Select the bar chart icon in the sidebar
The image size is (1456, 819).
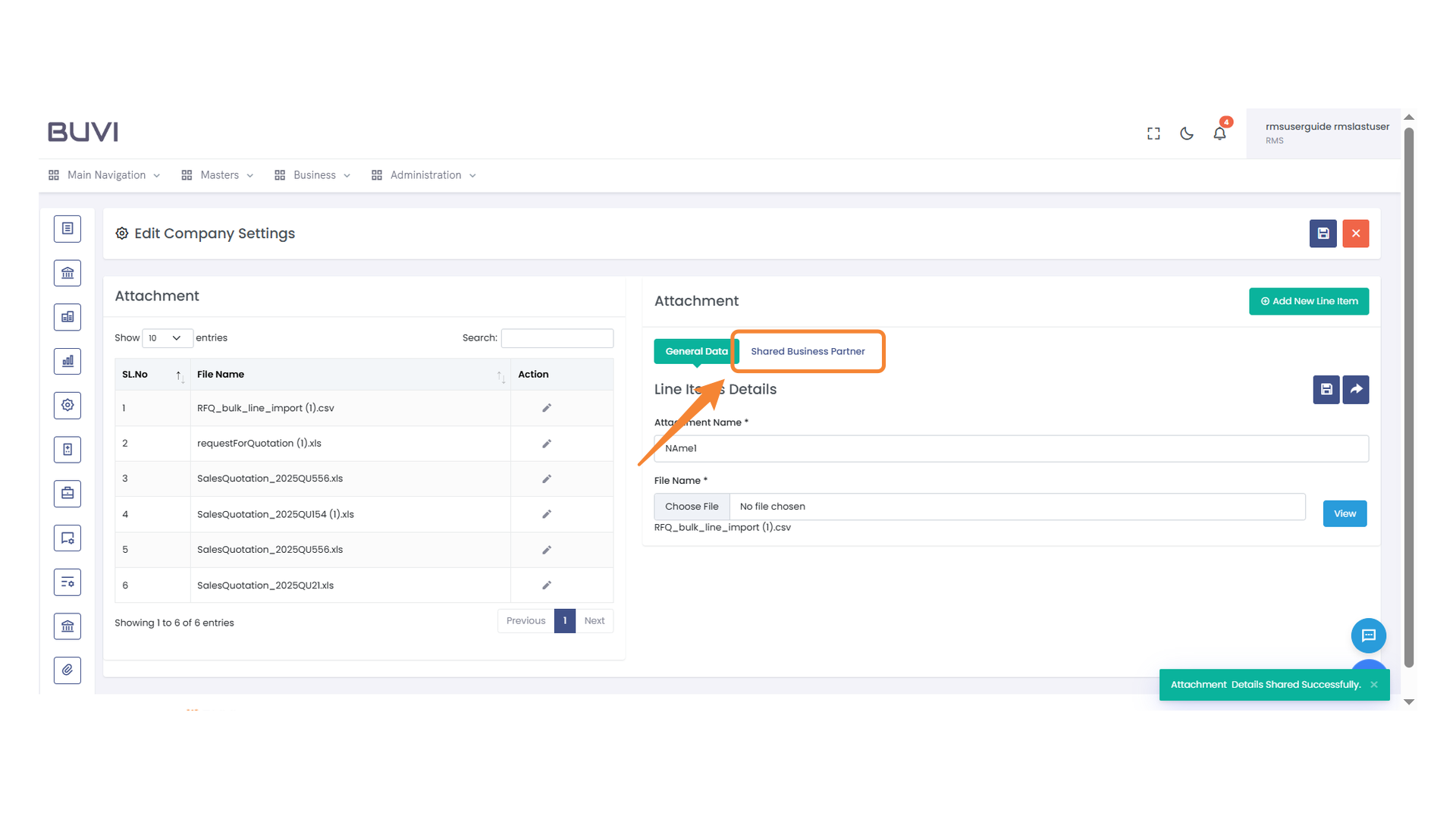click(67, 361)
